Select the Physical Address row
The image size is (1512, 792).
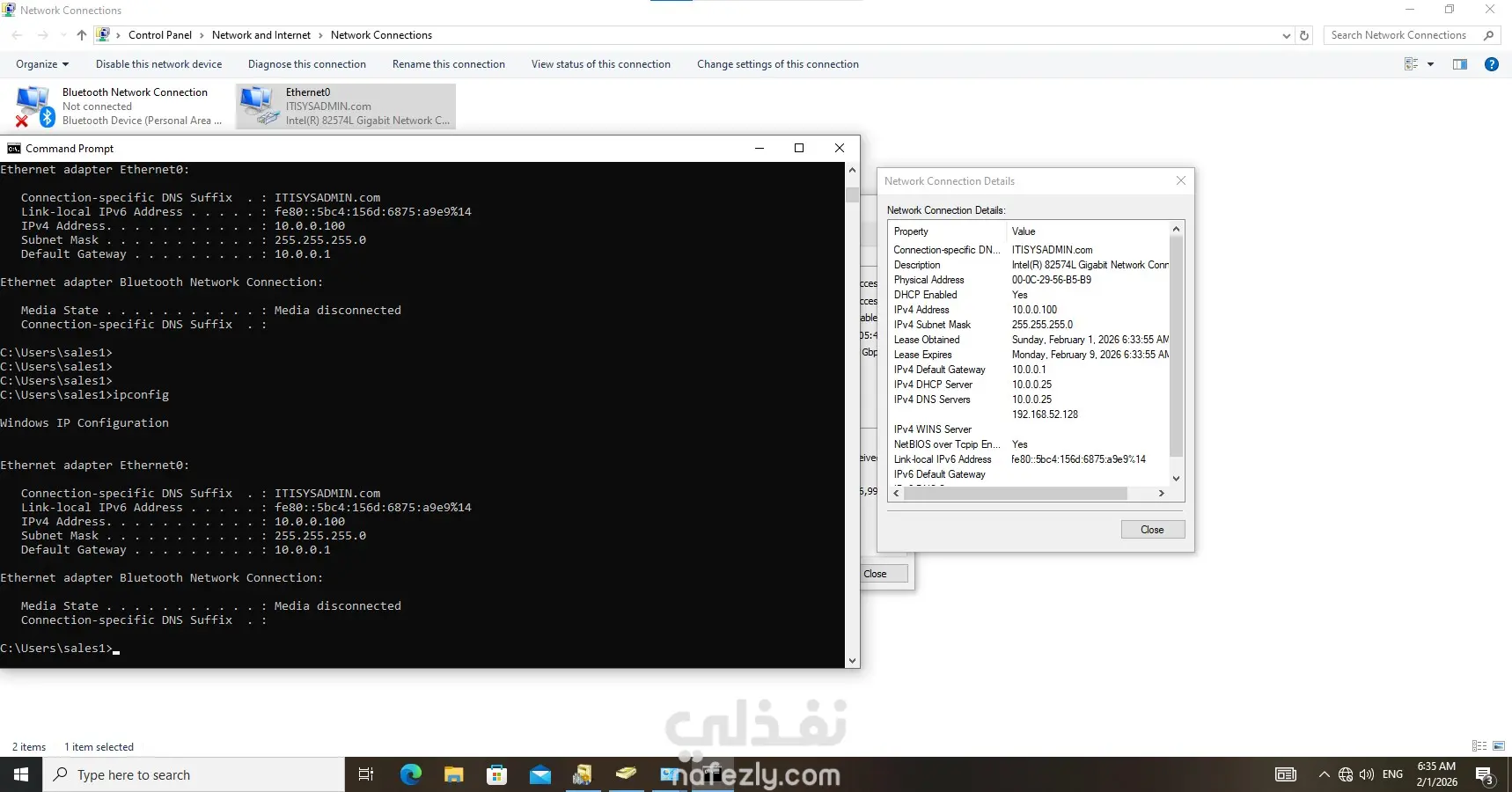[x=1029, y=280]
